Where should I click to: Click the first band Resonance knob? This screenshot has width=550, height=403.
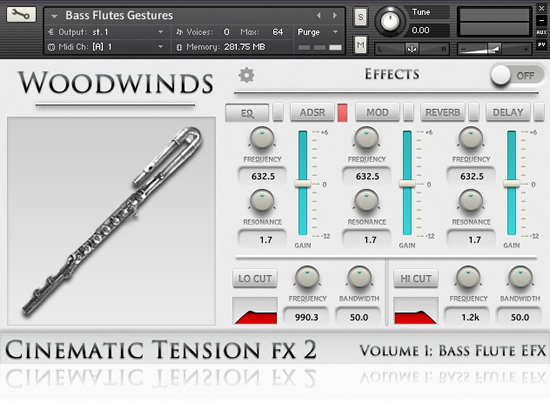point(262,200)
